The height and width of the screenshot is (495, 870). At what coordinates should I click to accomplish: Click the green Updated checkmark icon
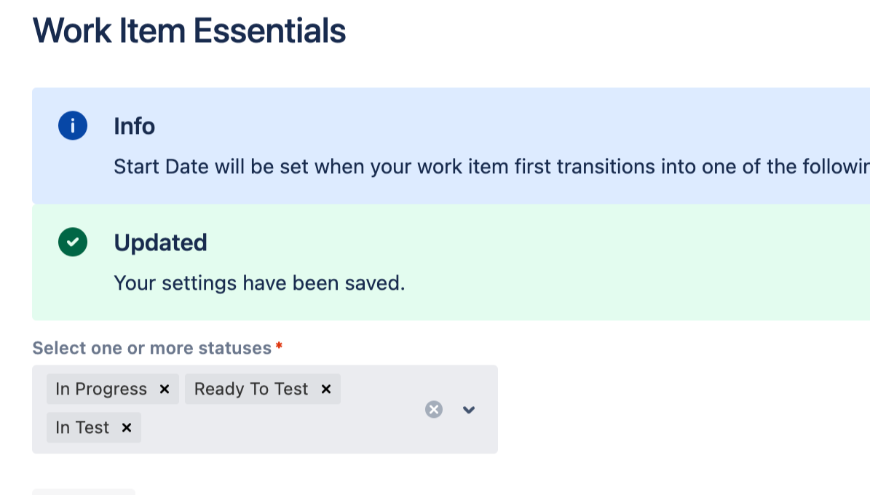point(72,242)
